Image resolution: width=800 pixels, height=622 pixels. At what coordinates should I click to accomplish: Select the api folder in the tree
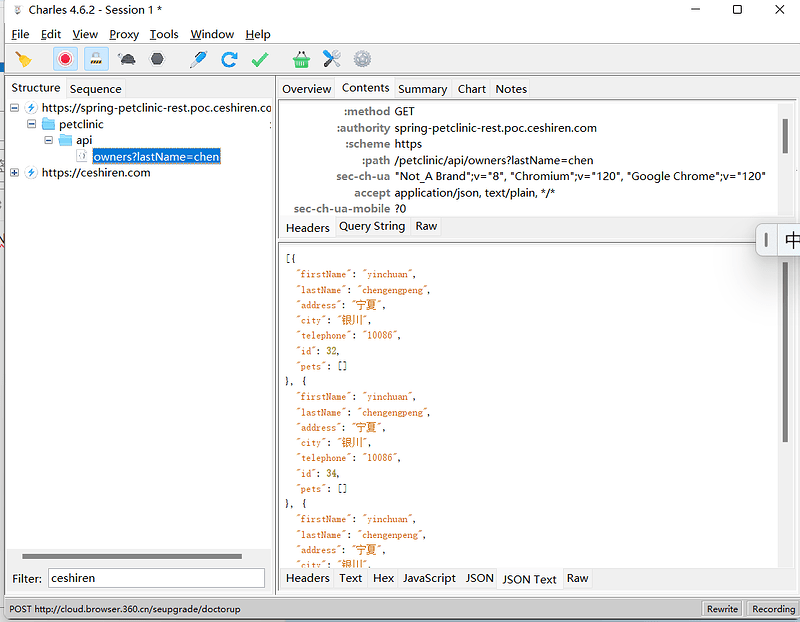pos(84,140)
